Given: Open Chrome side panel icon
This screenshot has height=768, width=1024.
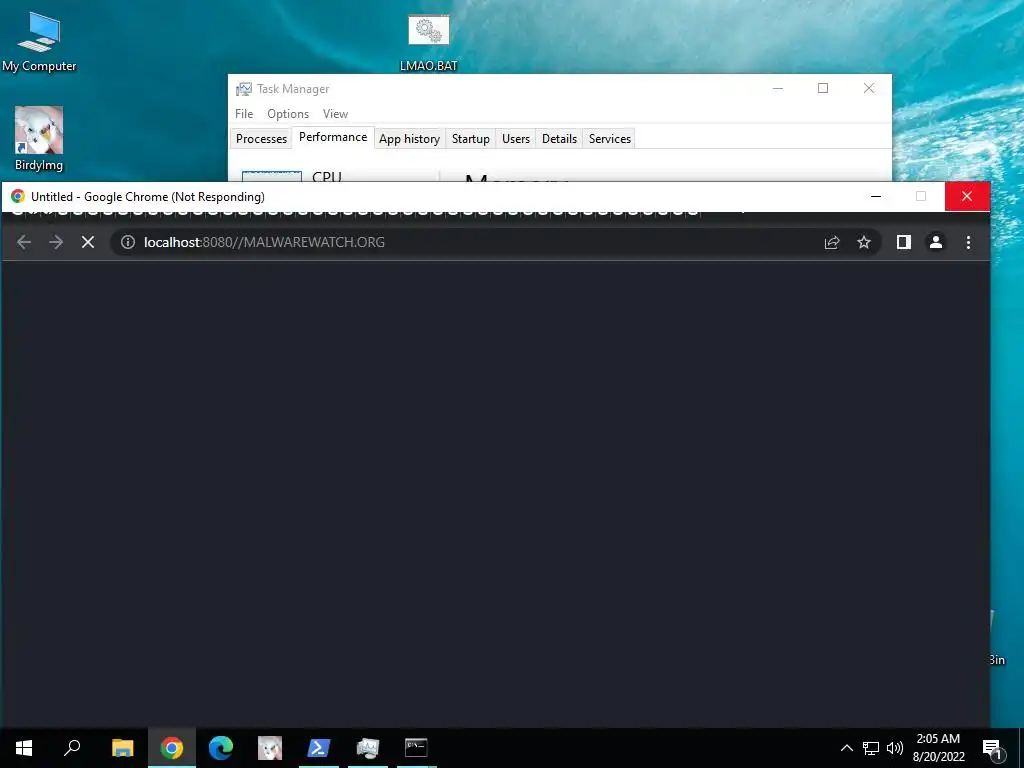Looking at the screenshot, I should point(904,242).
